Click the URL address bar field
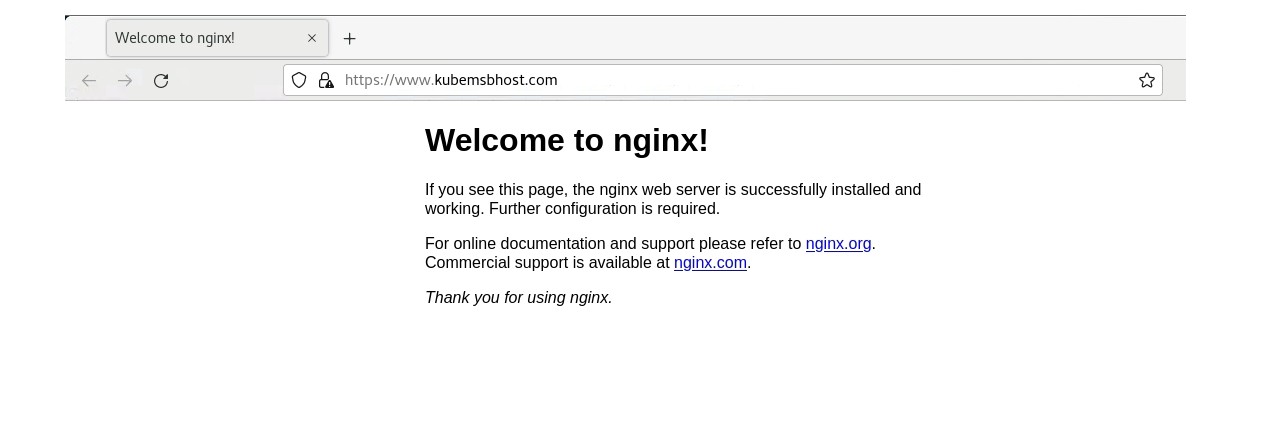1270x424 pixels. [x=722, y=80]
